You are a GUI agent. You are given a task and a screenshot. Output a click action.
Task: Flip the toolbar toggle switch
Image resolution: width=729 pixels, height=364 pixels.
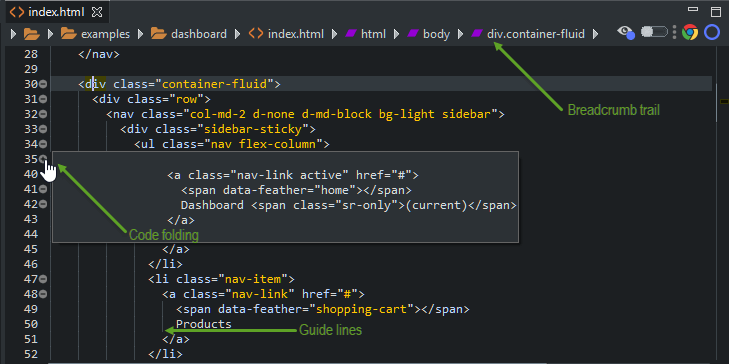(654, 33)
